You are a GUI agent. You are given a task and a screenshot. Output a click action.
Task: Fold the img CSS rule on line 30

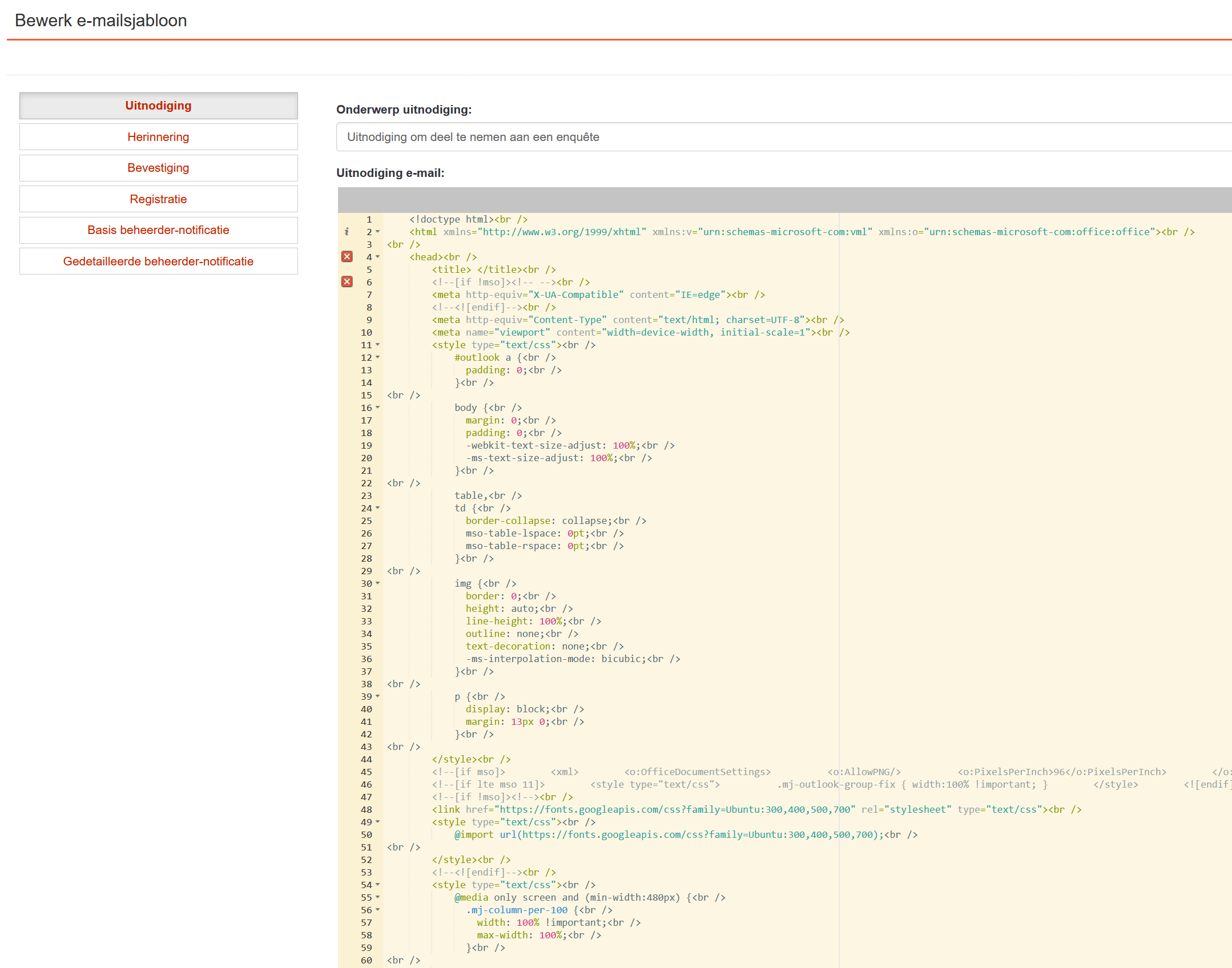378,583
